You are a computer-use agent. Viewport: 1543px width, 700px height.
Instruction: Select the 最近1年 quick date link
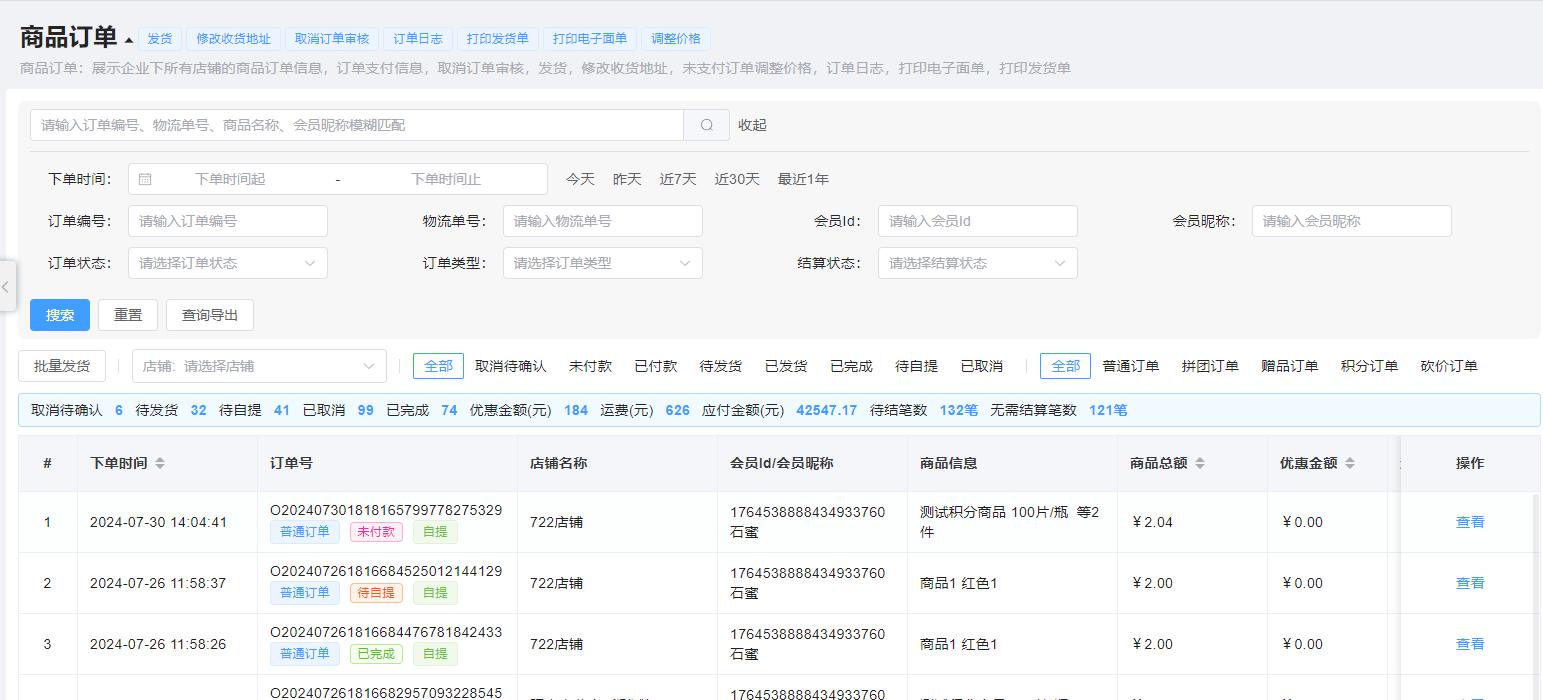coord(803,179)
